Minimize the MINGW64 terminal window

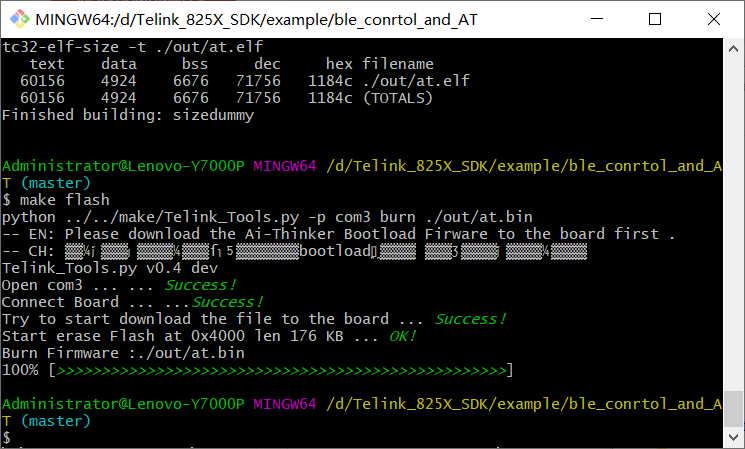597,19
